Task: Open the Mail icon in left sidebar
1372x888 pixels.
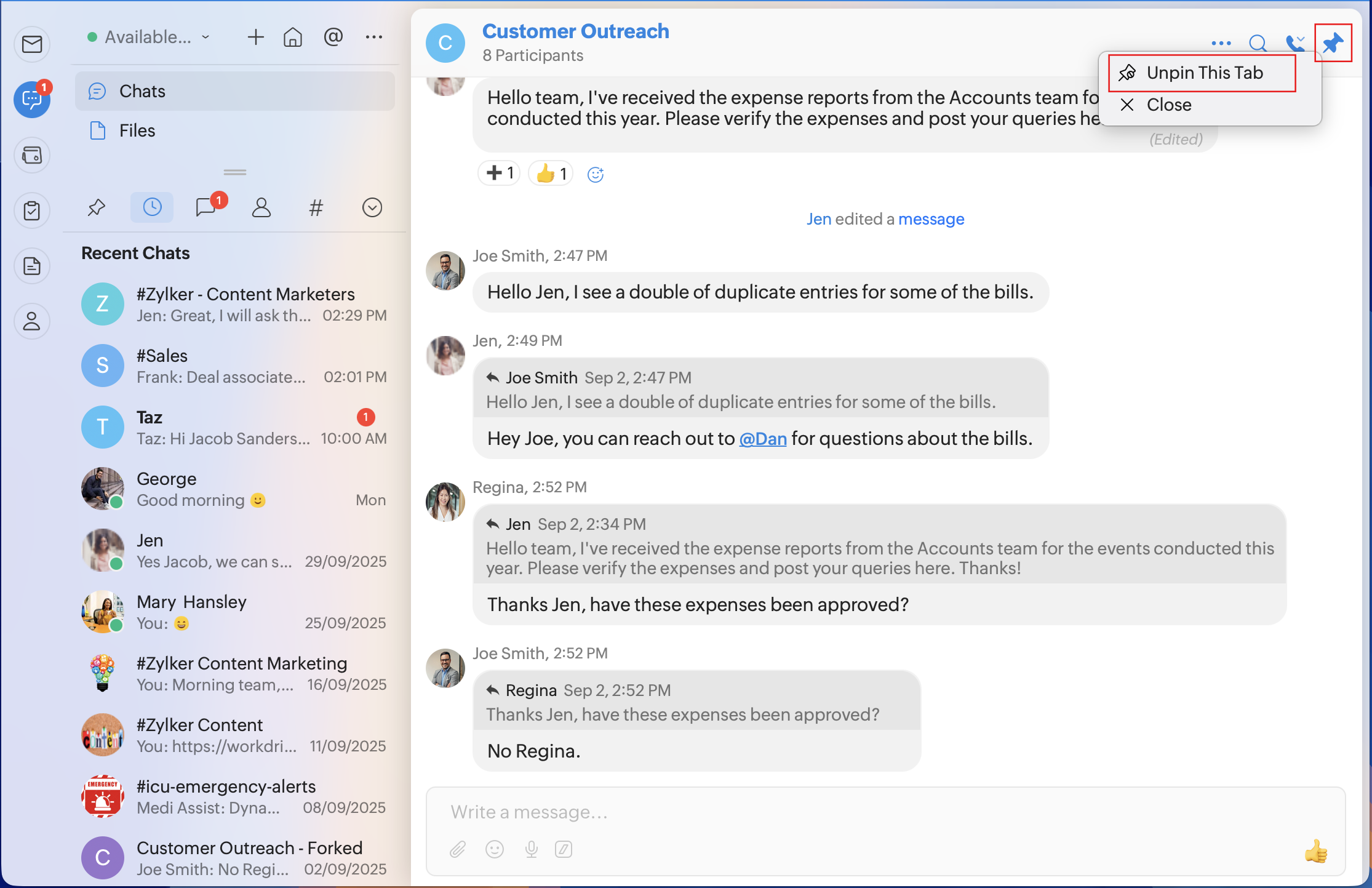Action: 32,44
